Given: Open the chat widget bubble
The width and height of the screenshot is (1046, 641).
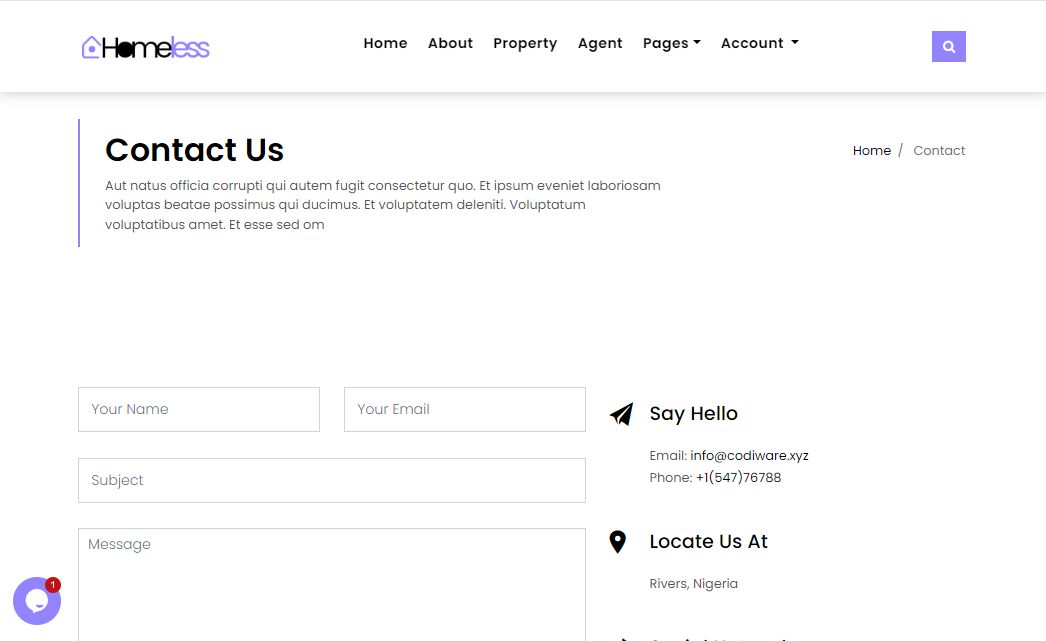Looking at the screenshot, I should tap(36, 601).
